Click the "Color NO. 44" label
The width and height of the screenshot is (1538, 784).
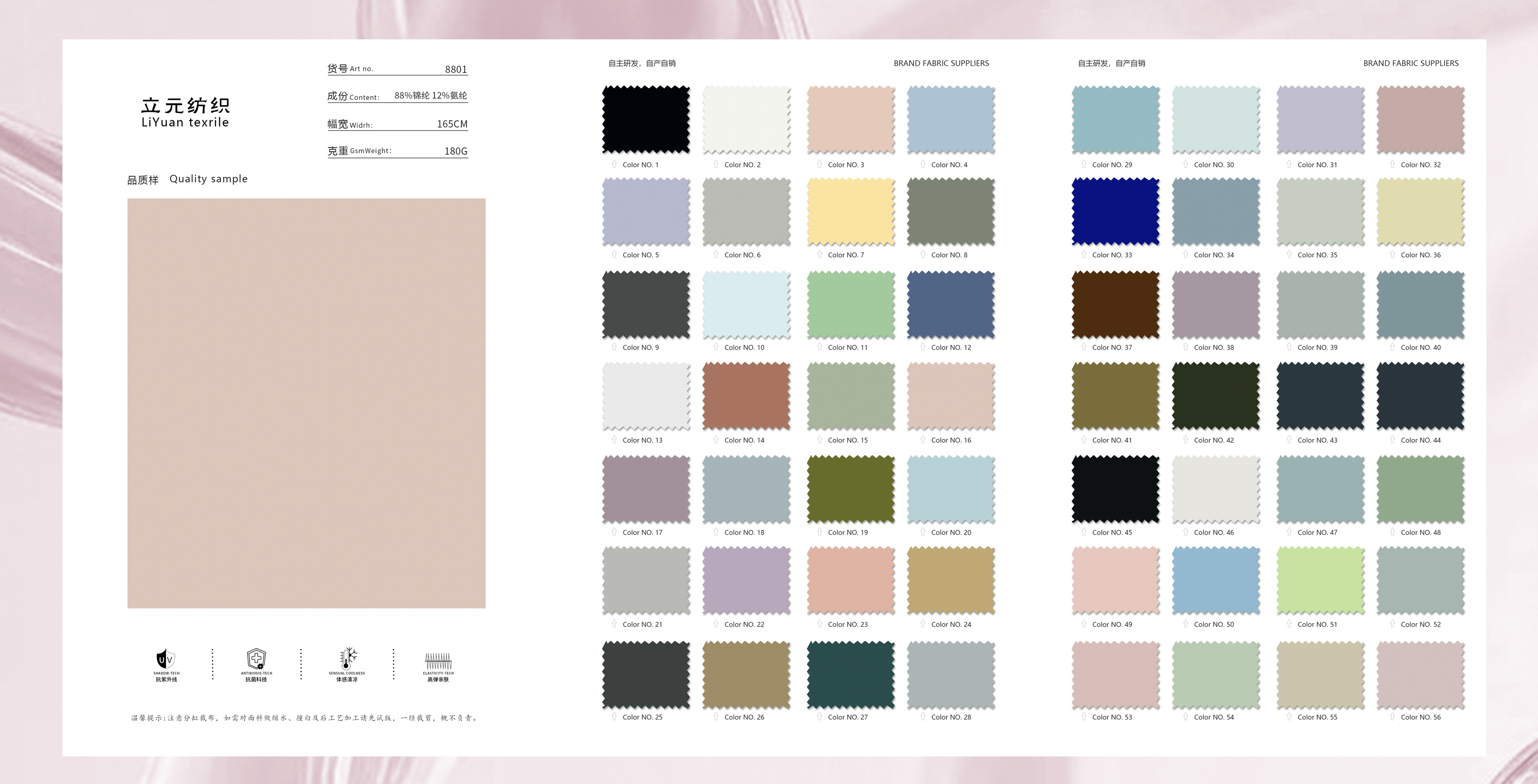click(x=1421, y=440)
